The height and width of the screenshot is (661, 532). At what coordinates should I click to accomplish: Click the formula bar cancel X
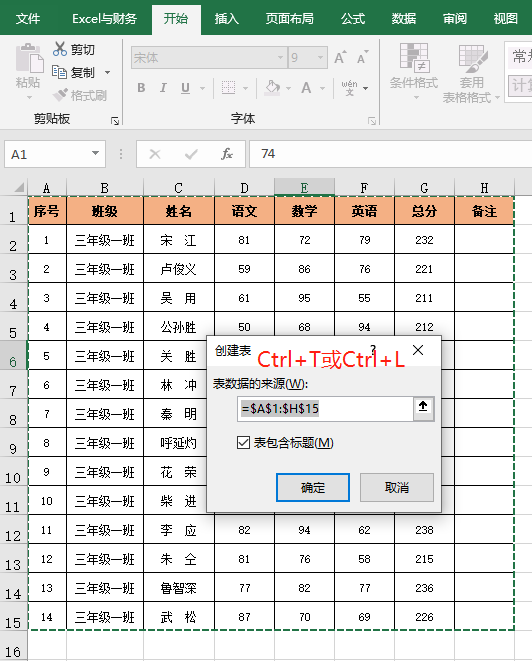click(155, 154)
